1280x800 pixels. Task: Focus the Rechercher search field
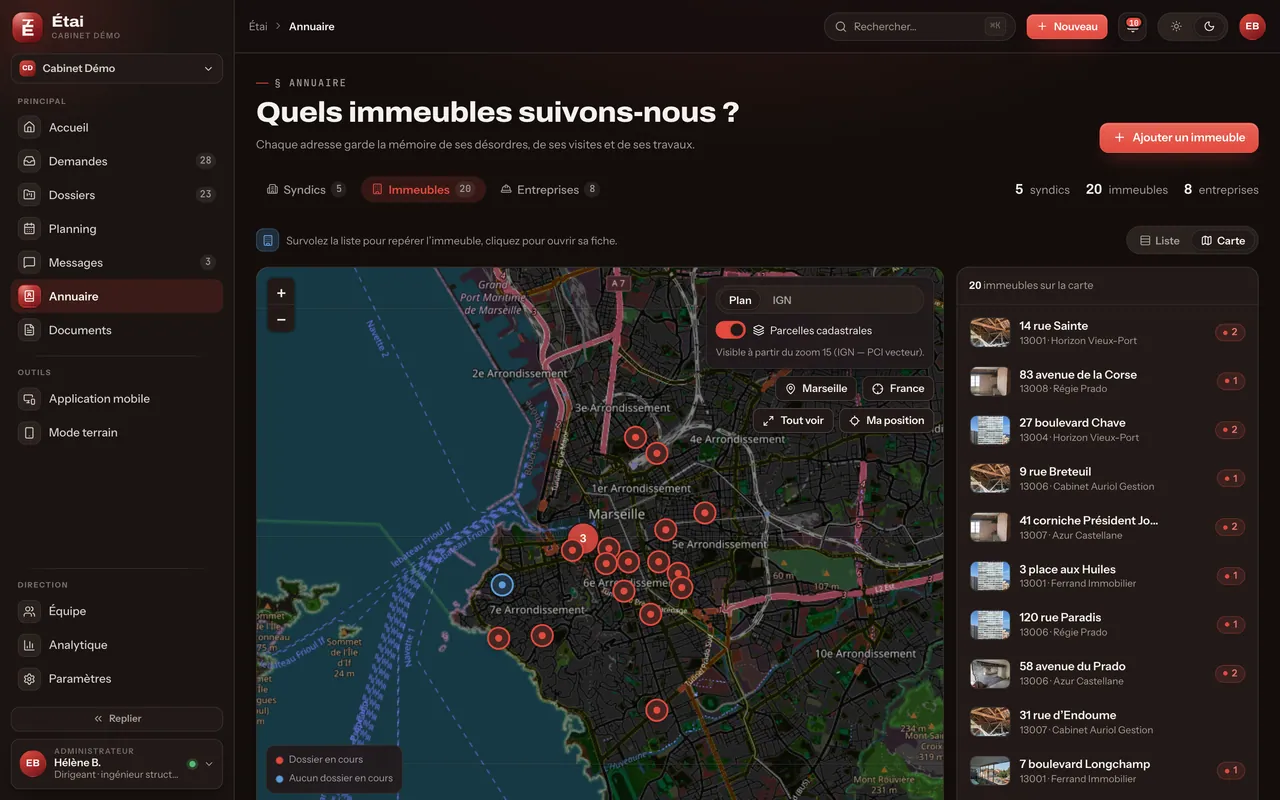point(920,27)
